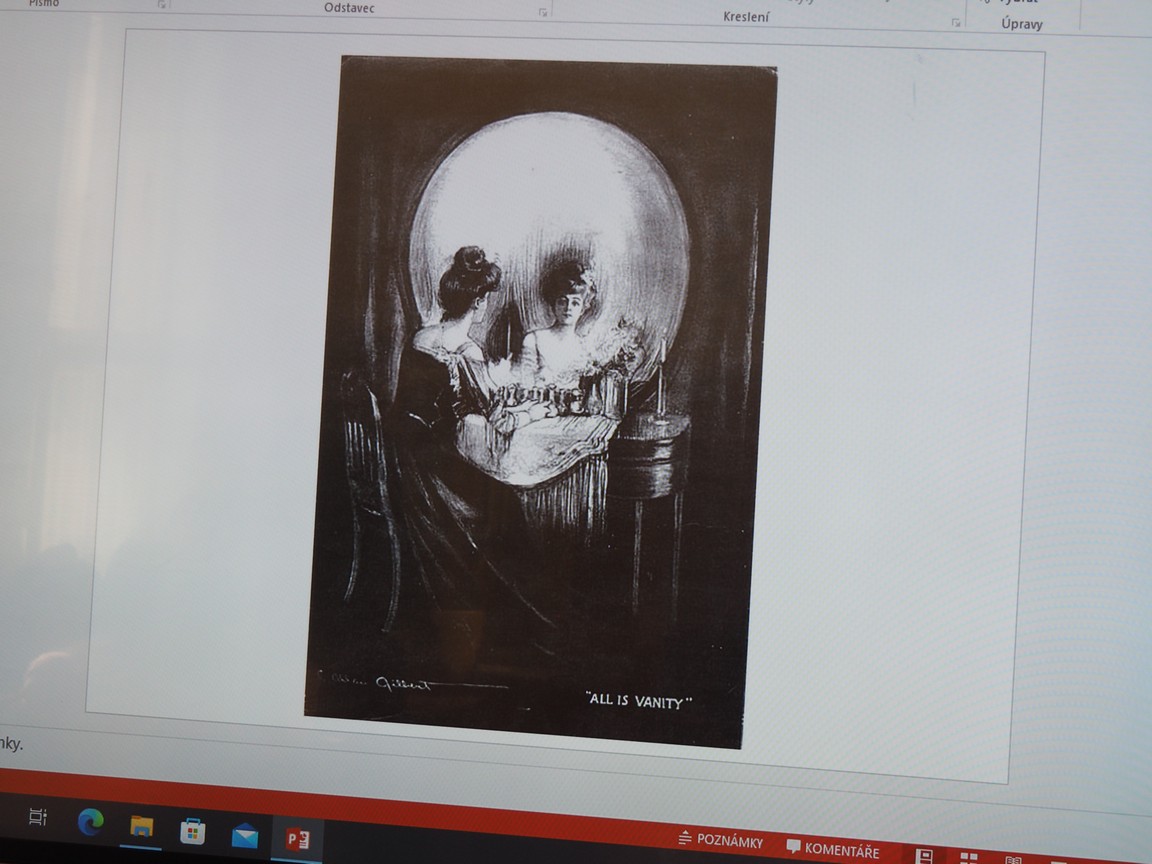
Task: Open File Explorer from the taskbar
Action: (x=142, y=827)
